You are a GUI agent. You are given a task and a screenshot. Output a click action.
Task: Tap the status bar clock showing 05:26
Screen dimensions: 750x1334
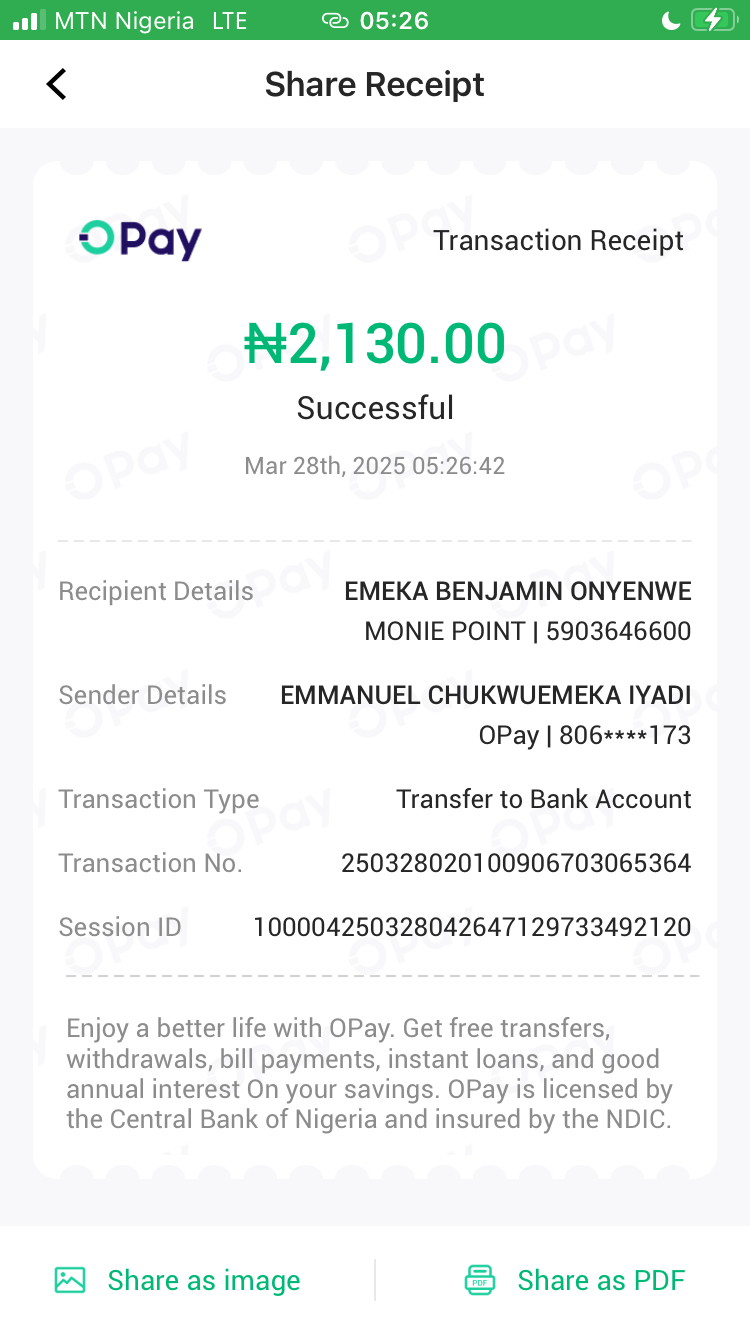[x=394, y=21]
